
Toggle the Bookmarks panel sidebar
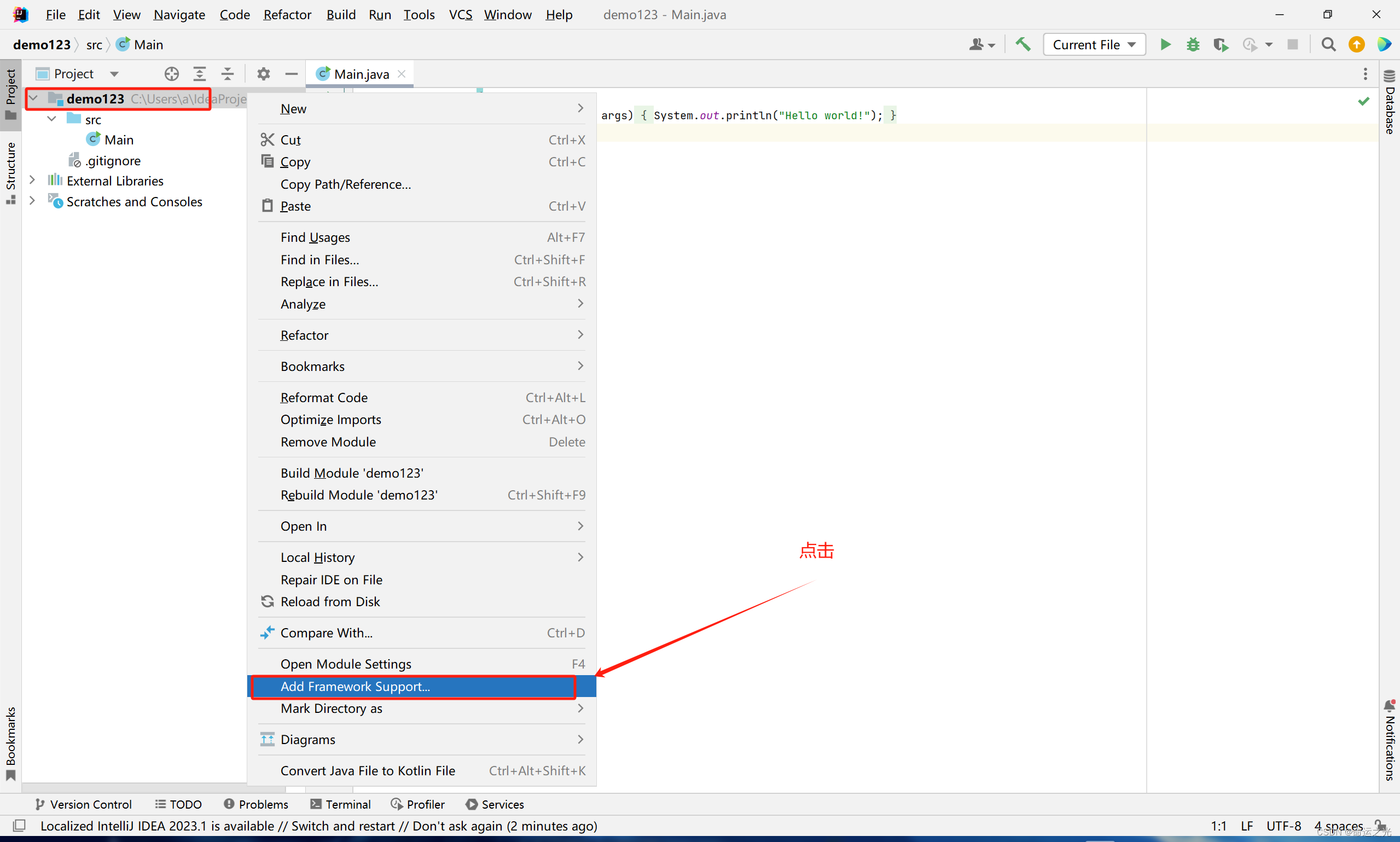click(x=12, y=744)
